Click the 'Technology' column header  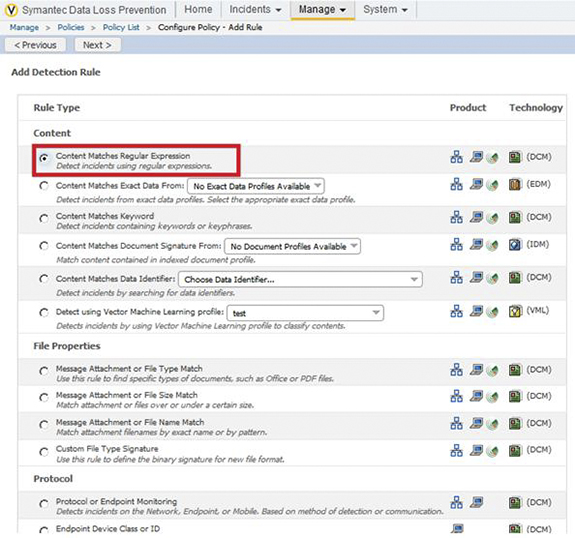536,108
